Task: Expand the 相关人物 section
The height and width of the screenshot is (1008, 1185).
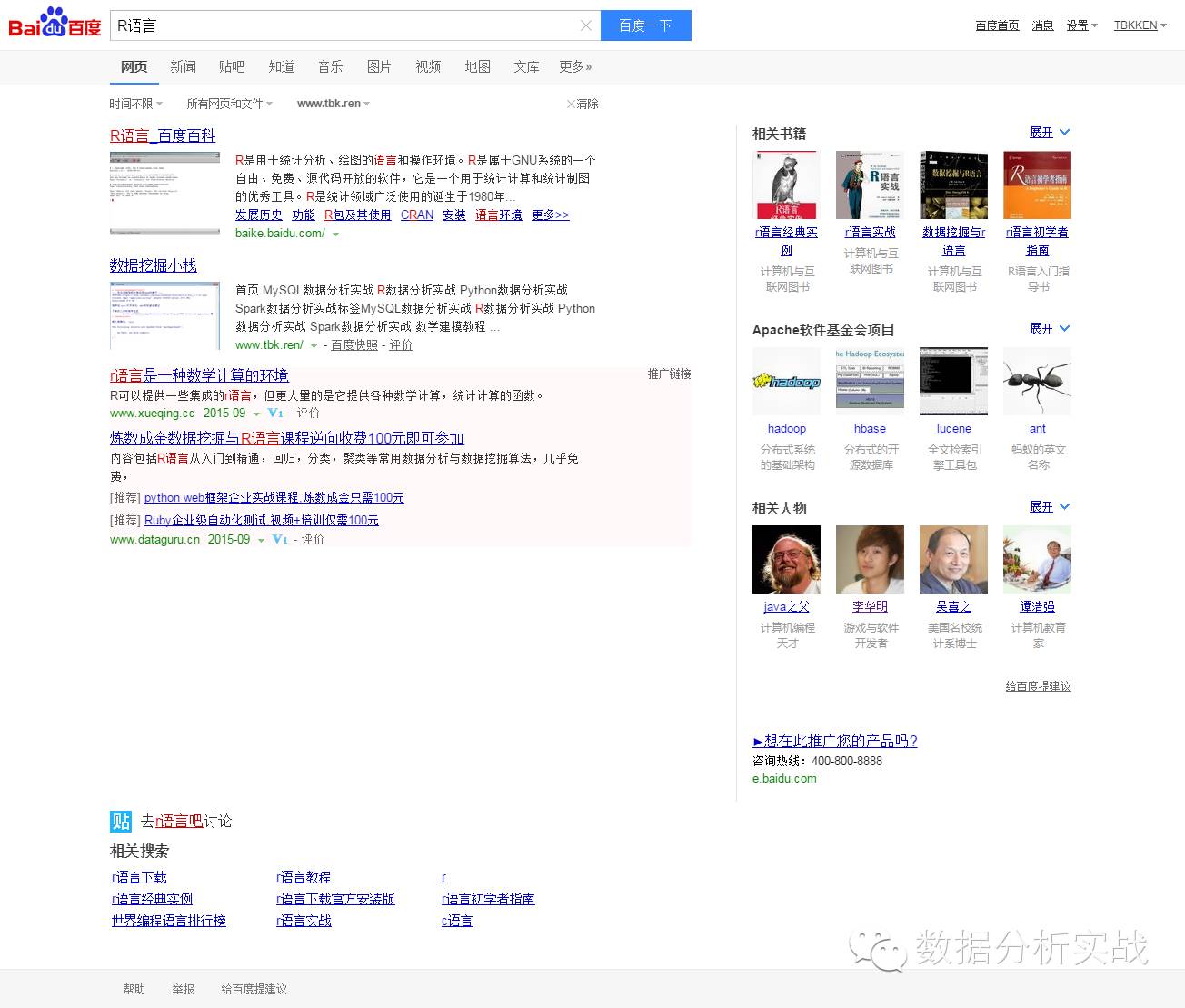Action: click(x=1050, y=507)
